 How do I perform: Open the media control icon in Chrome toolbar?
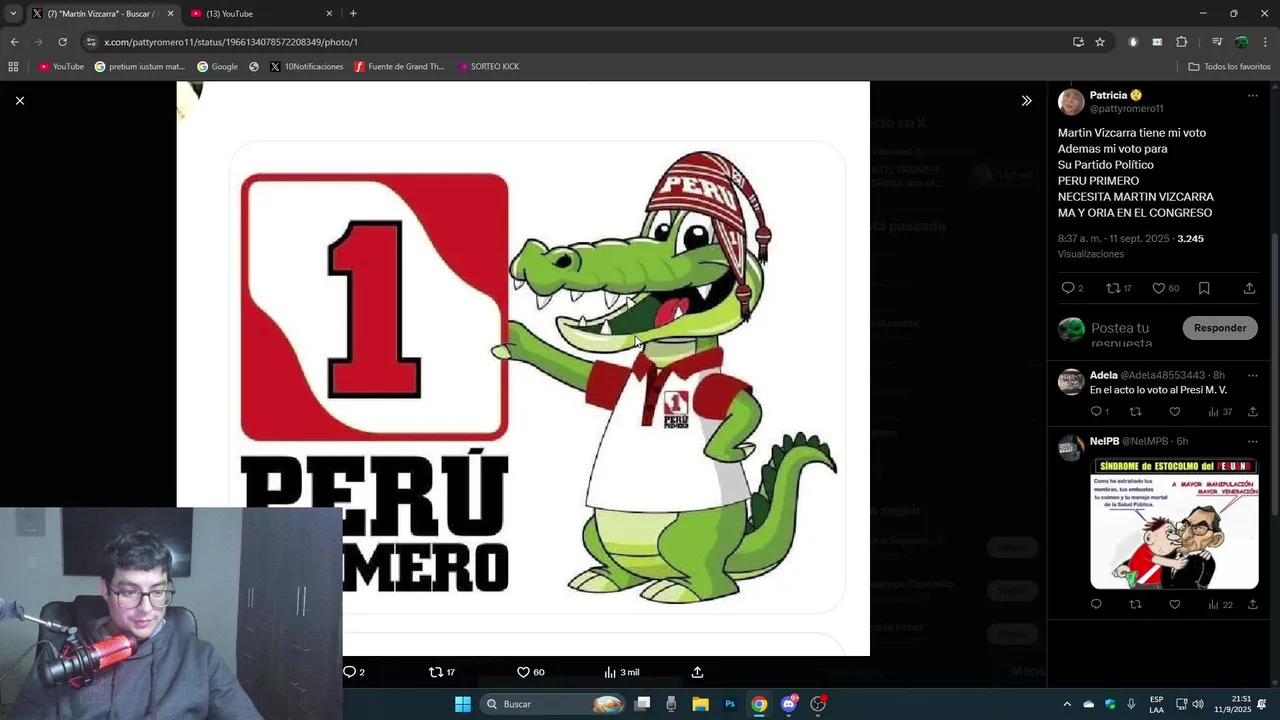point(1217,42)
